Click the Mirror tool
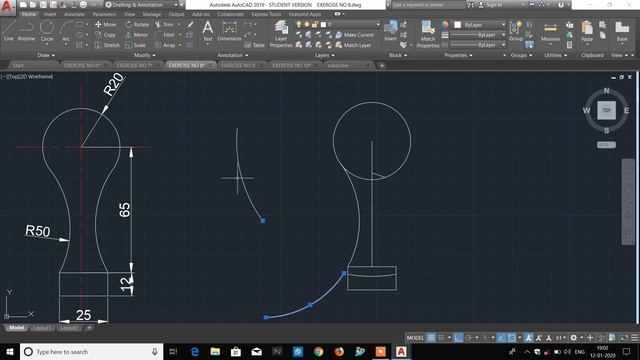 pos(137,35)
